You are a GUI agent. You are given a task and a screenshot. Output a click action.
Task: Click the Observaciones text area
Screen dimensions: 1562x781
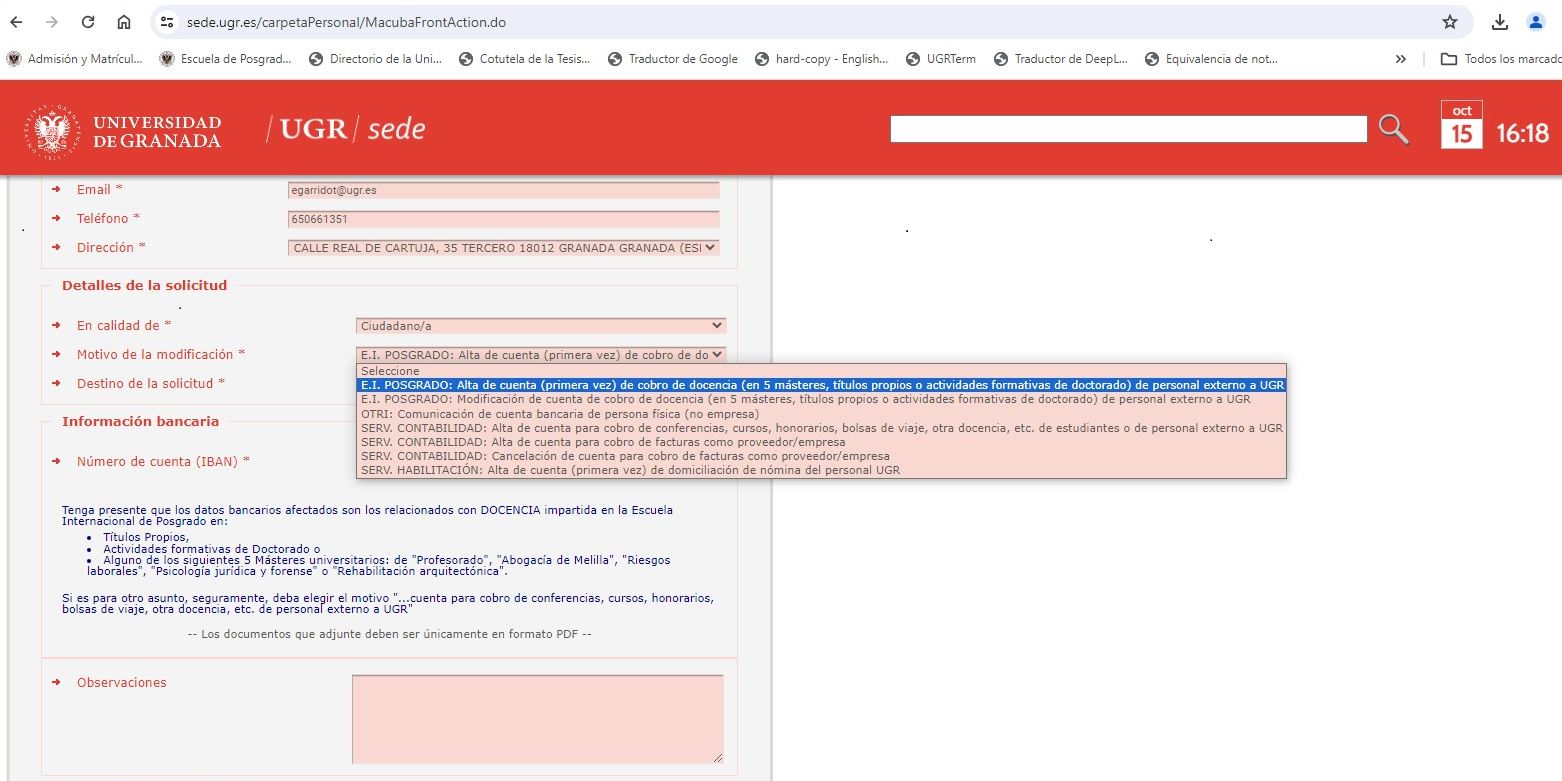point(537,719)
